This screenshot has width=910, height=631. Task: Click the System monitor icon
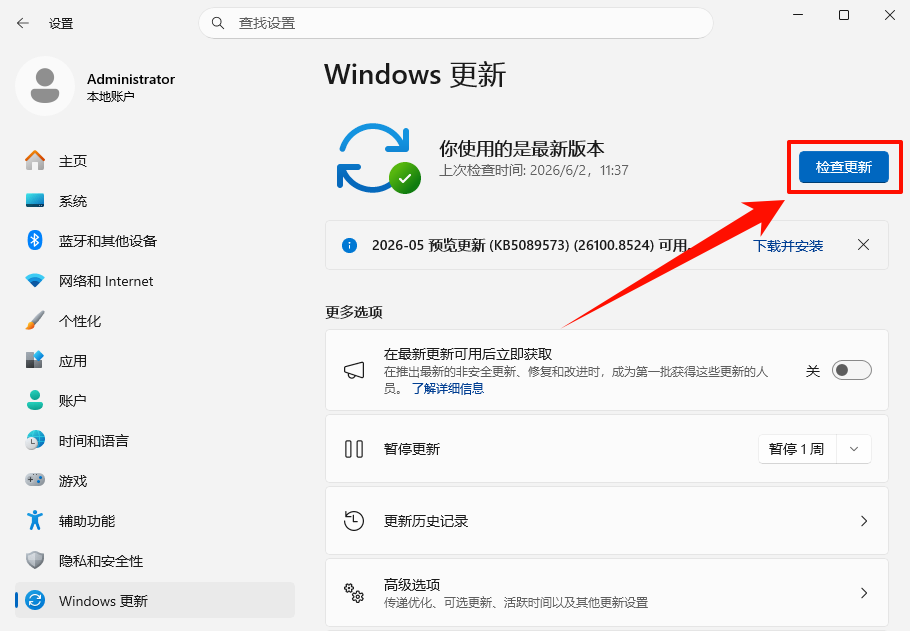[35, 200]
